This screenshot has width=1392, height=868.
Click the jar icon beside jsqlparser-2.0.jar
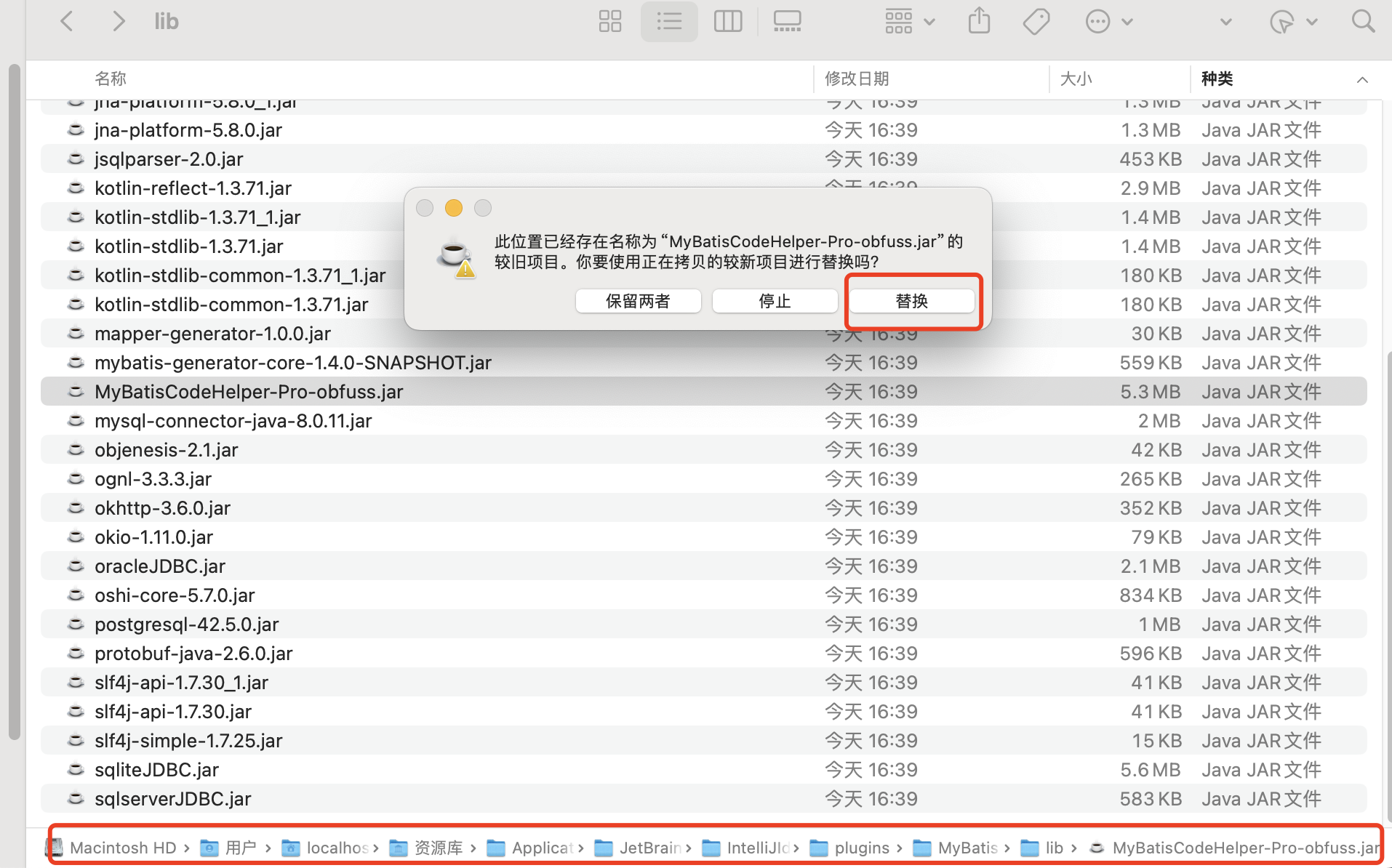(x=75, y=158)
